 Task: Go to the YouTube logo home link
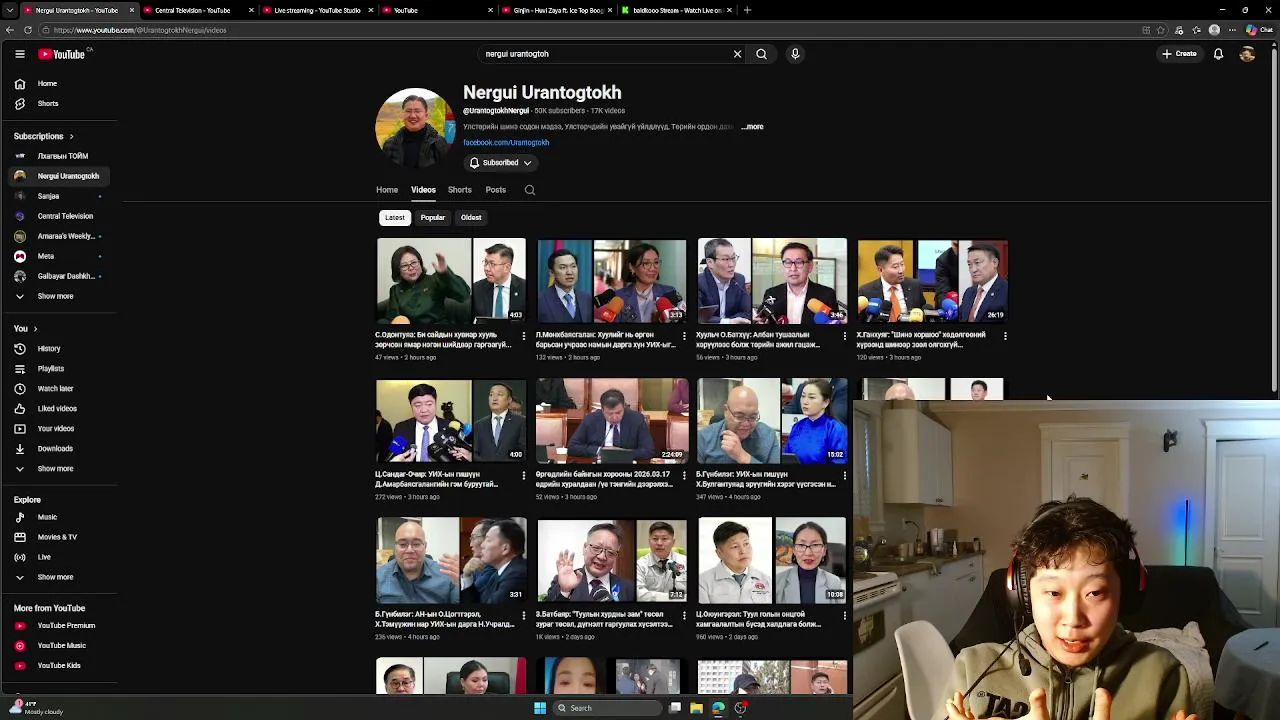(62, 54)
